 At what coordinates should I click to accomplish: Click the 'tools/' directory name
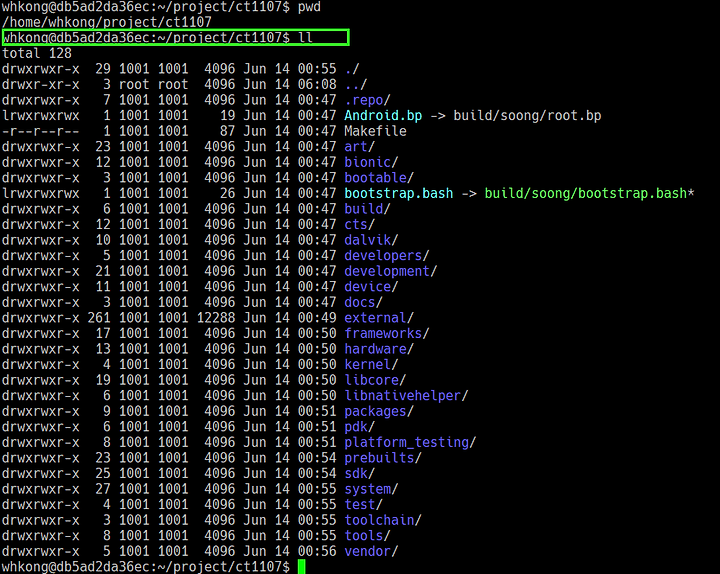click(367, 536)
